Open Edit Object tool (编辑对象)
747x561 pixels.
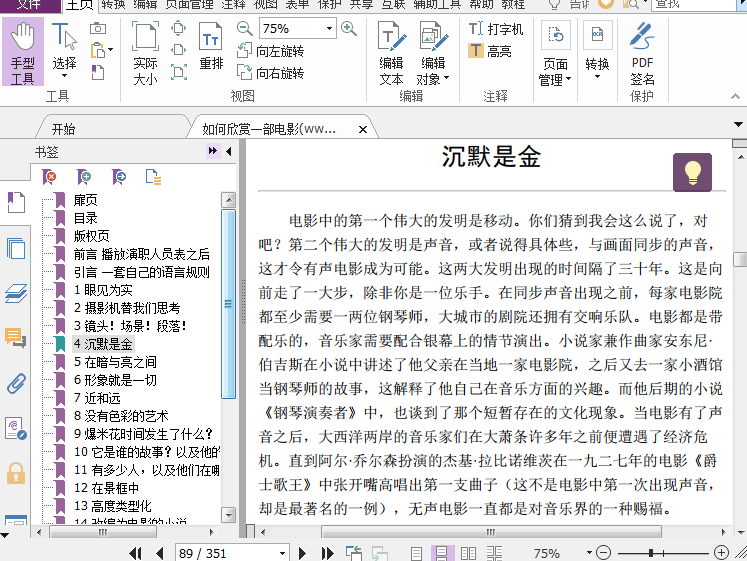tap(433, 52)
